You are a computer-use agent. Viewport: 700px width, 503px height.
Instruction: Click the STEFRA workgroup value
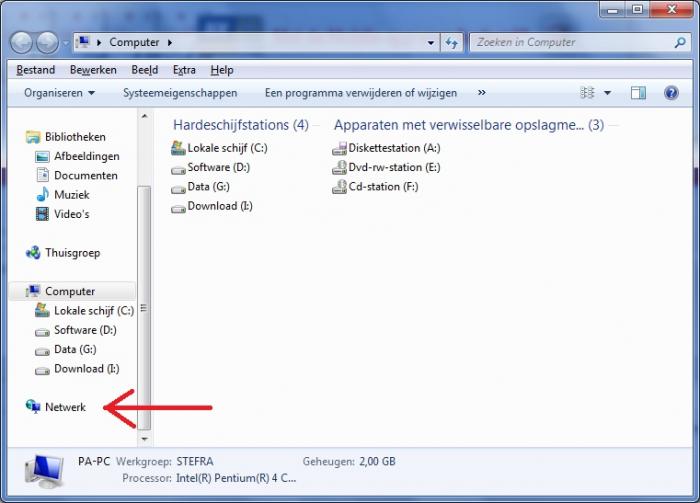click(195, 461)
